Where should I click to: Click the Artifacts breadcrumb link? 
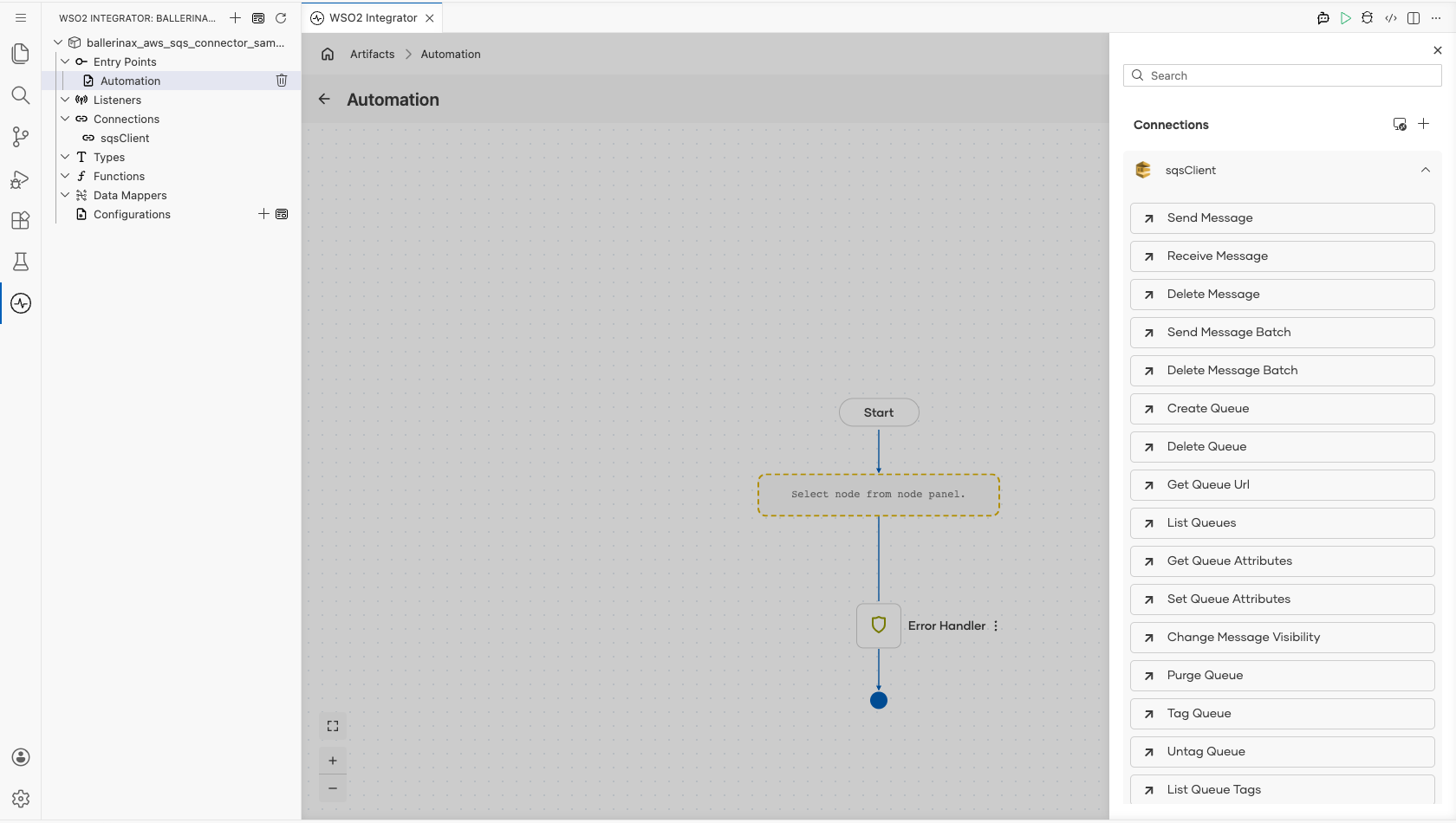[372, 54]
